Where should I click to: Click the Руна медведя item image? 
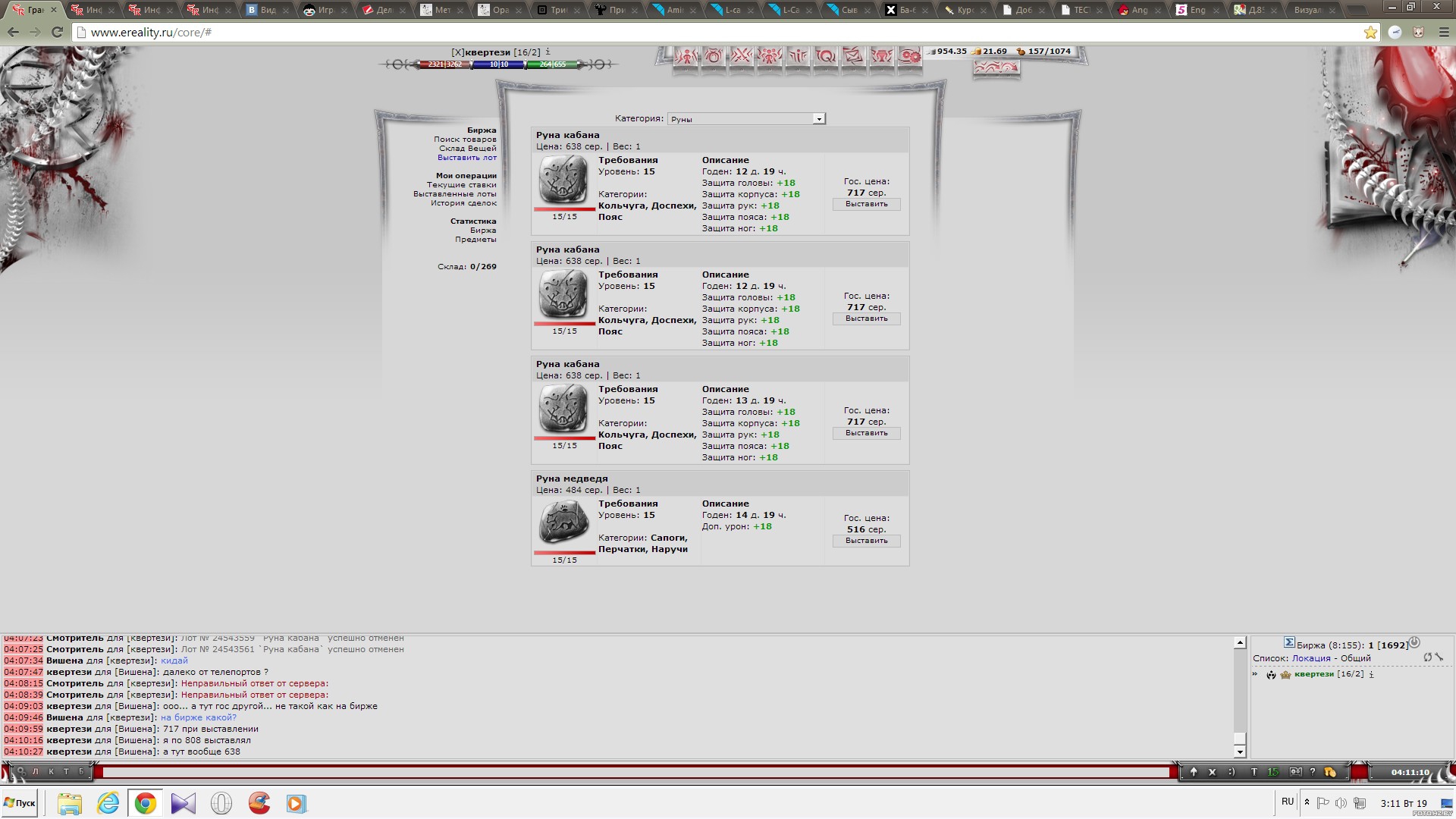(563, 523)
